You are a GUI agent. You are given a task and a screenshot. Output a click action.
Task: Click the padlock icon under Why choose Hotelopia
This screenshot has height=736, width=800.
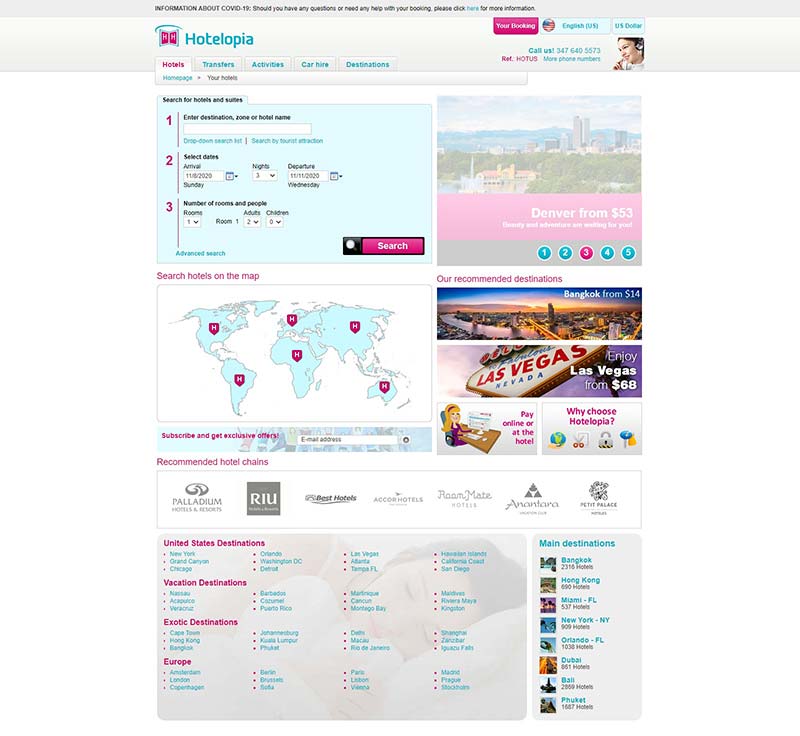(x=605, y=440)
